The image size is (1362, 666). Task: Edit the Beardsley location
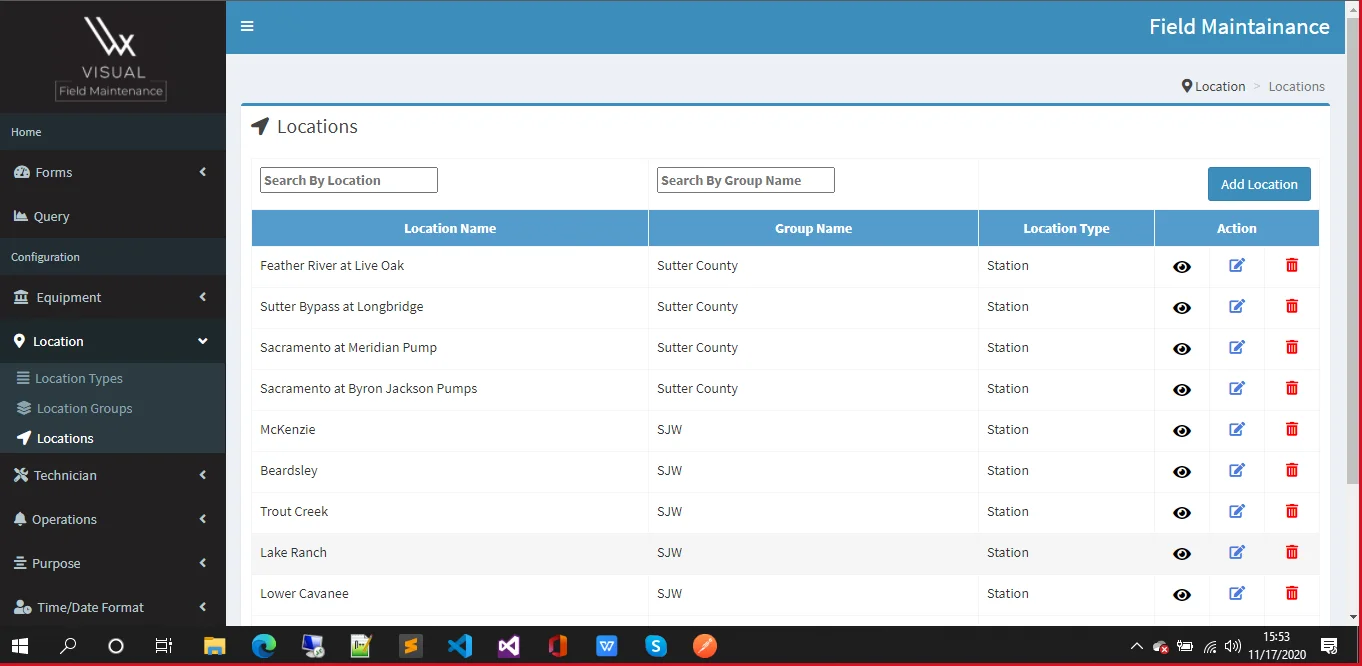(1237, 470)
